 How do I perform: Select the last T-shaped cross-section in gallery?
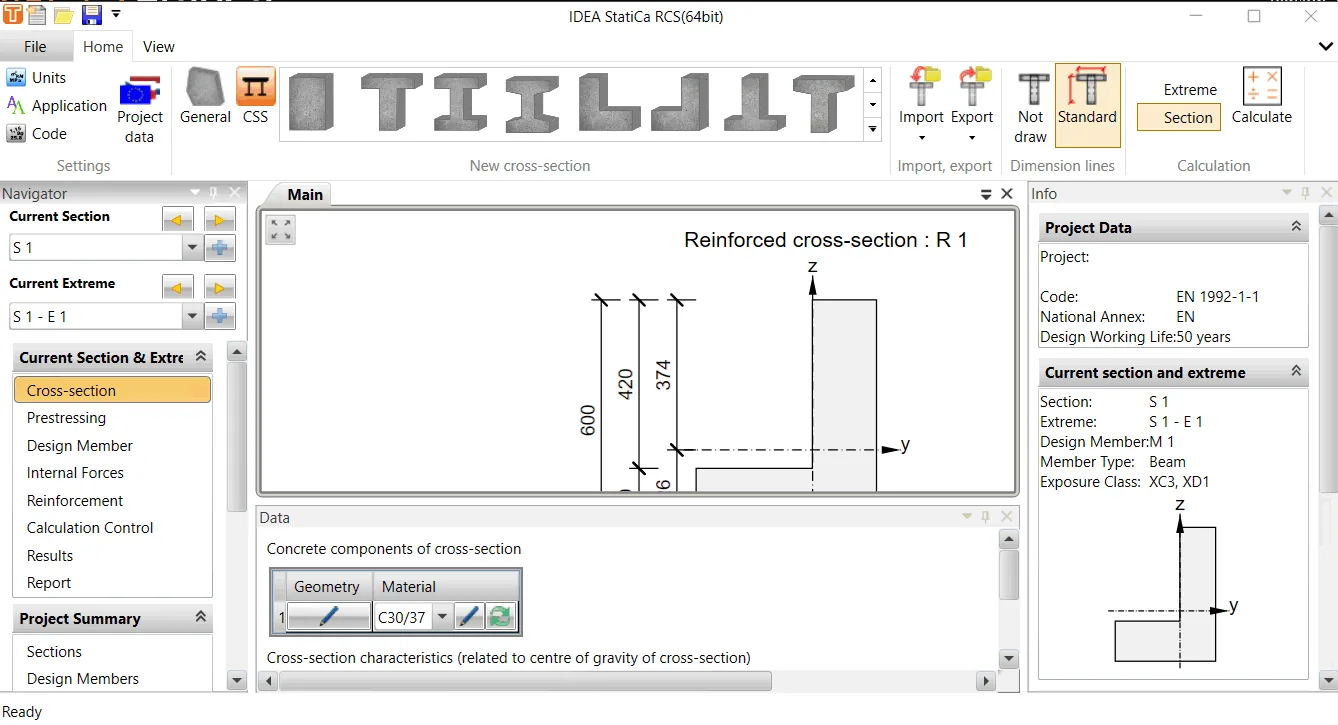[825, 103]
